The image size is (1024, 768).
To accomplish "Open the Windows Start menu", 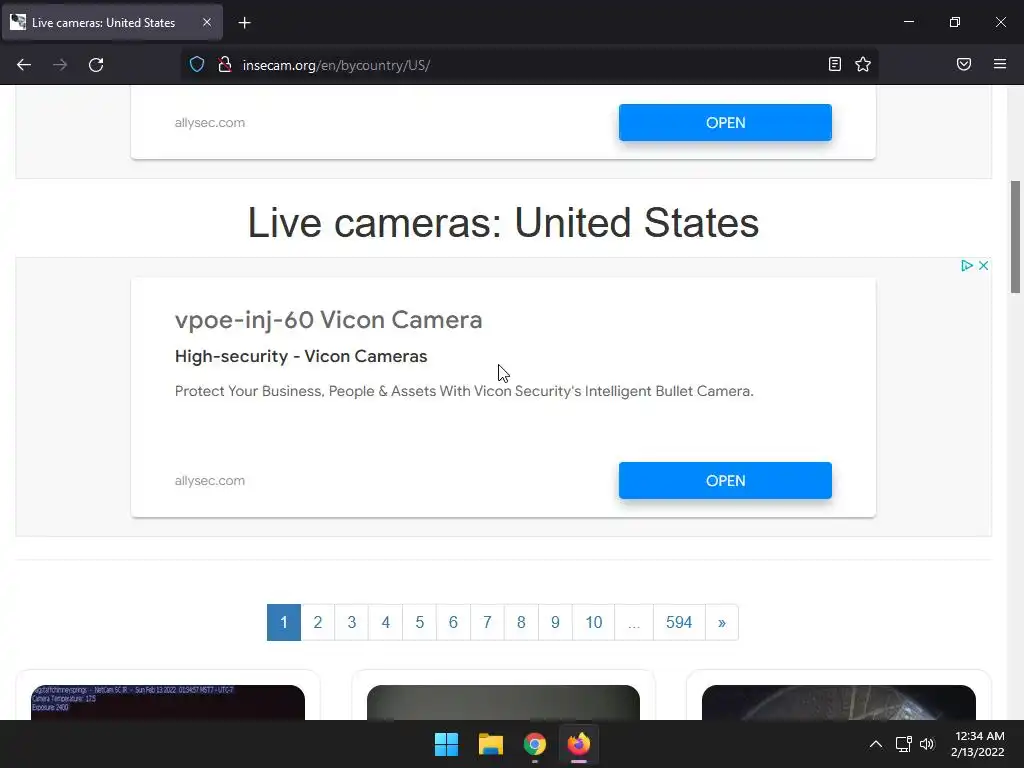I will (447, 744).
